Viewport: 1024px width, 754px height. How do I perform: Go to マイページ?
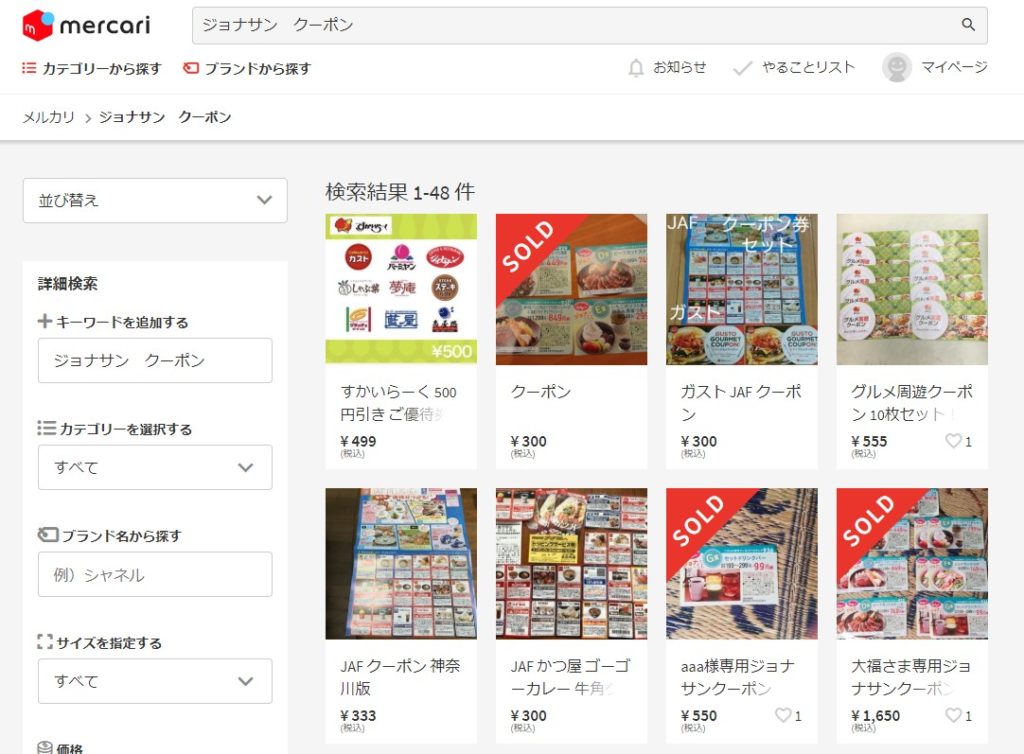(953, 67)
